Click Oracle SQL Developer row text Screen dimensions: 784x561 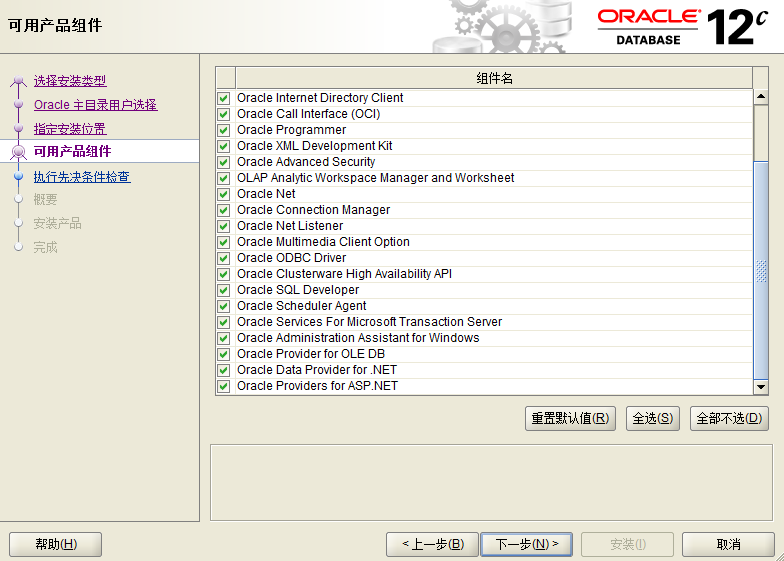click(298, 290)
